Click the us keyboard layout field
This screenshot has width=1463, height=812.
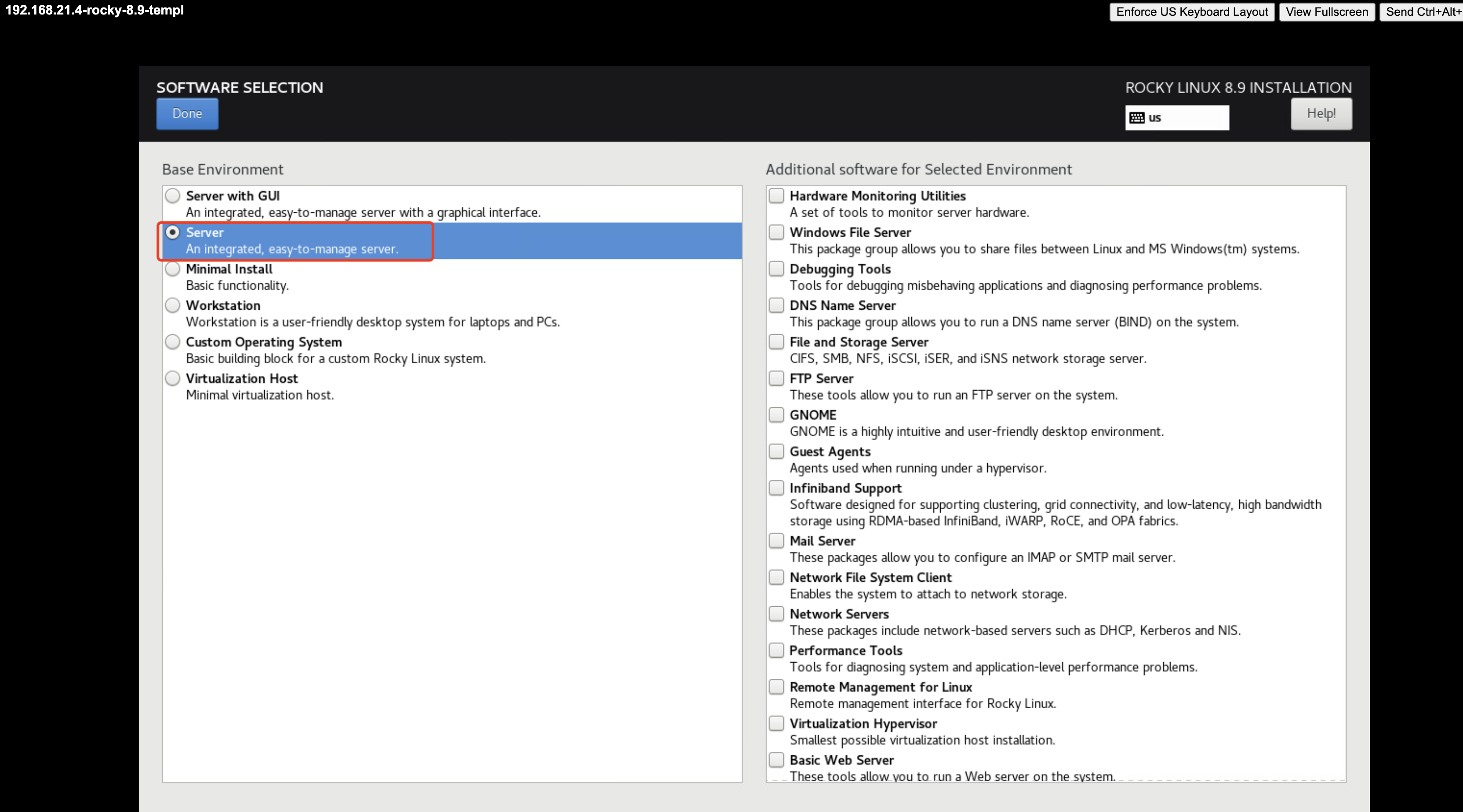[x=1177, y=118]
